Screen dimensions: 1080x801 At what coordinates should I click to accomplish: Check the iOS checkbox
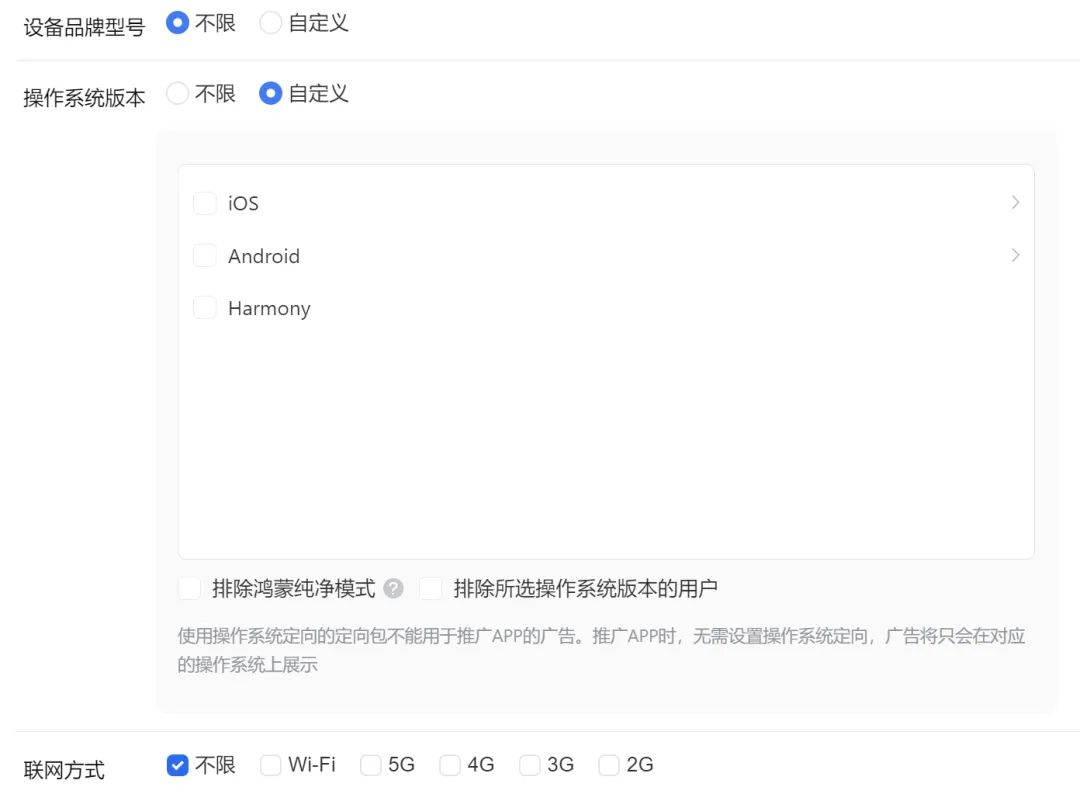coord(204,202)
